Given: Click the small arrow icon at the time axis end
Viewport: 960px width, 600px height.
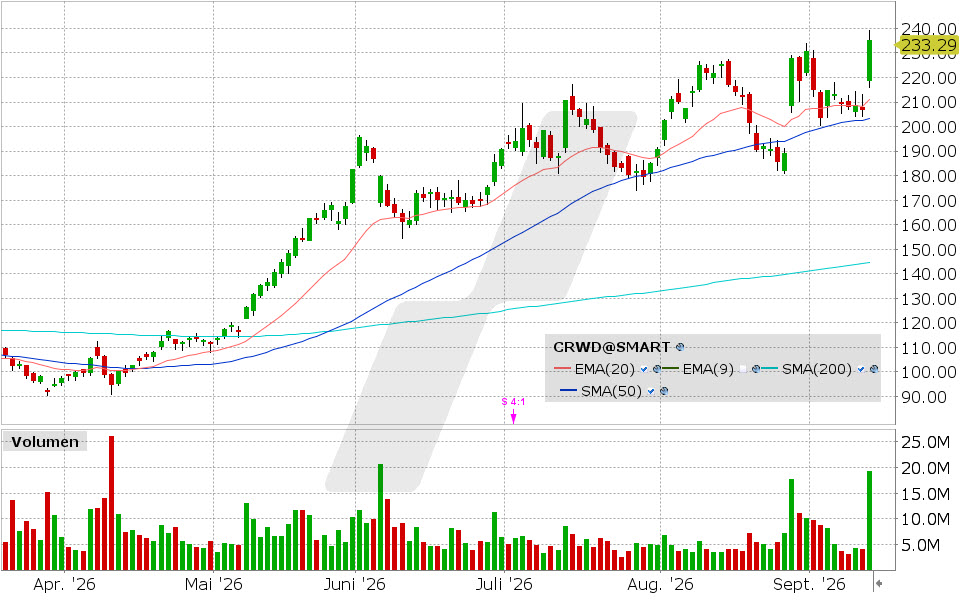Looking at the screenshot, I should pos(879,583).
